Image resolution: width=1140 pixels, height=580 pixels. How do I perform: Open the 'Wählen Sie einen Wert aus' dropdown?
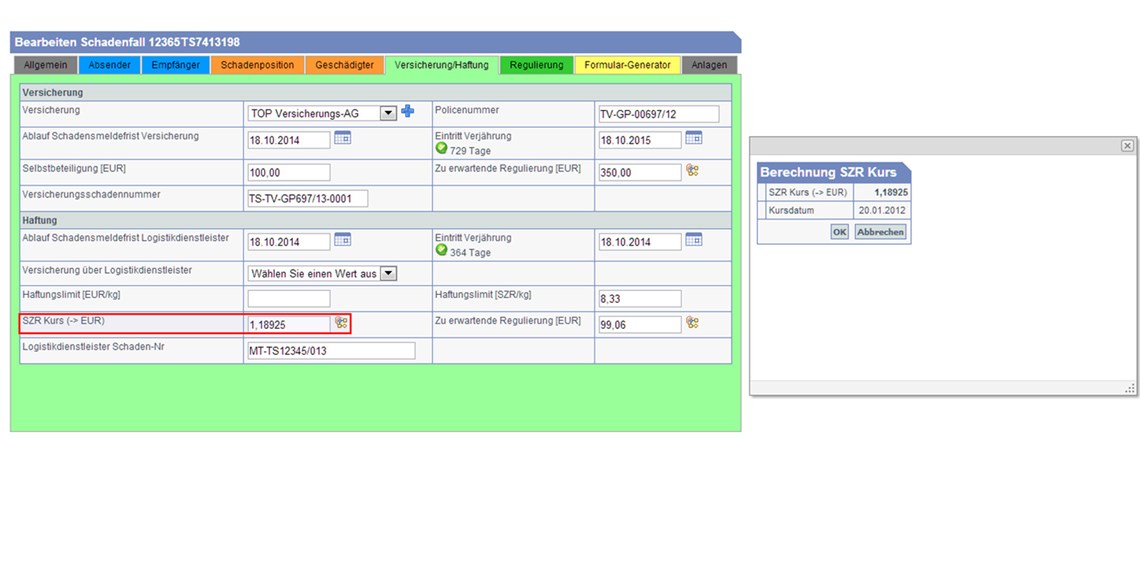click(389, 273)
